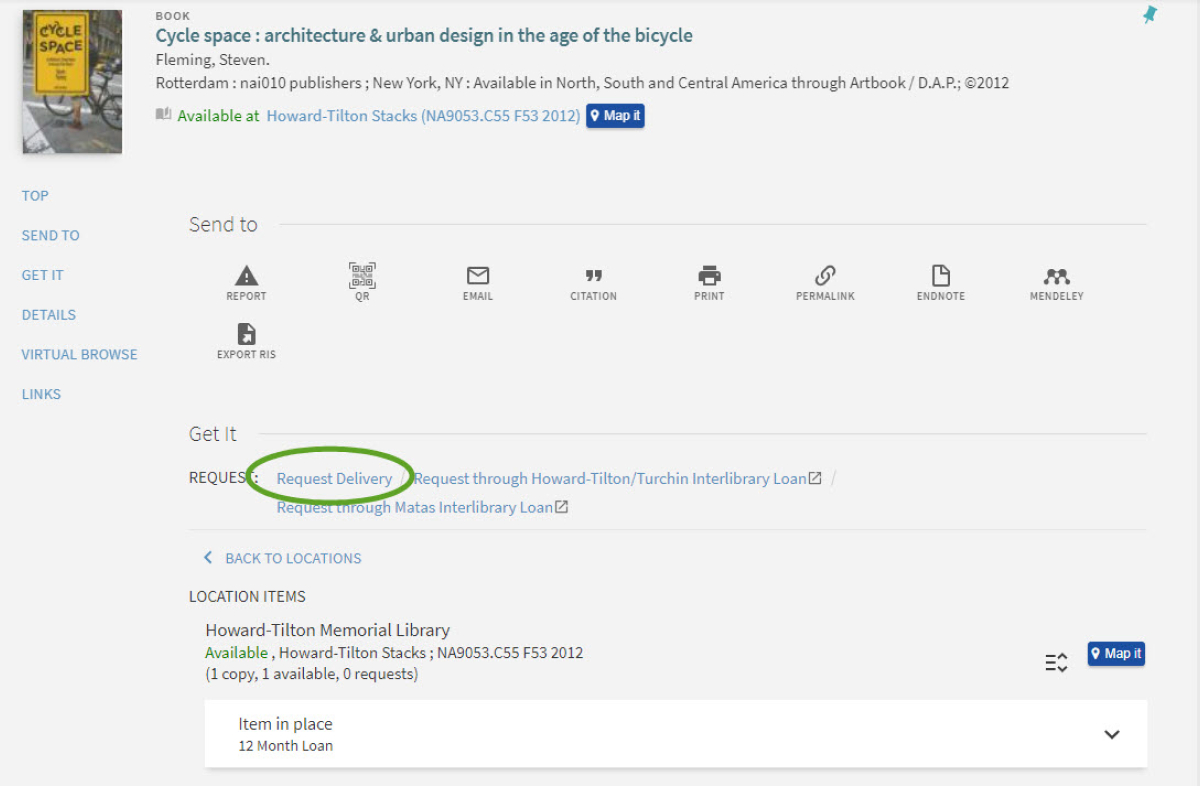This screenshot has width=1200, height=786.
Task: Click the Cycle Space book cover thumbnail
Action: pos(72,82)
